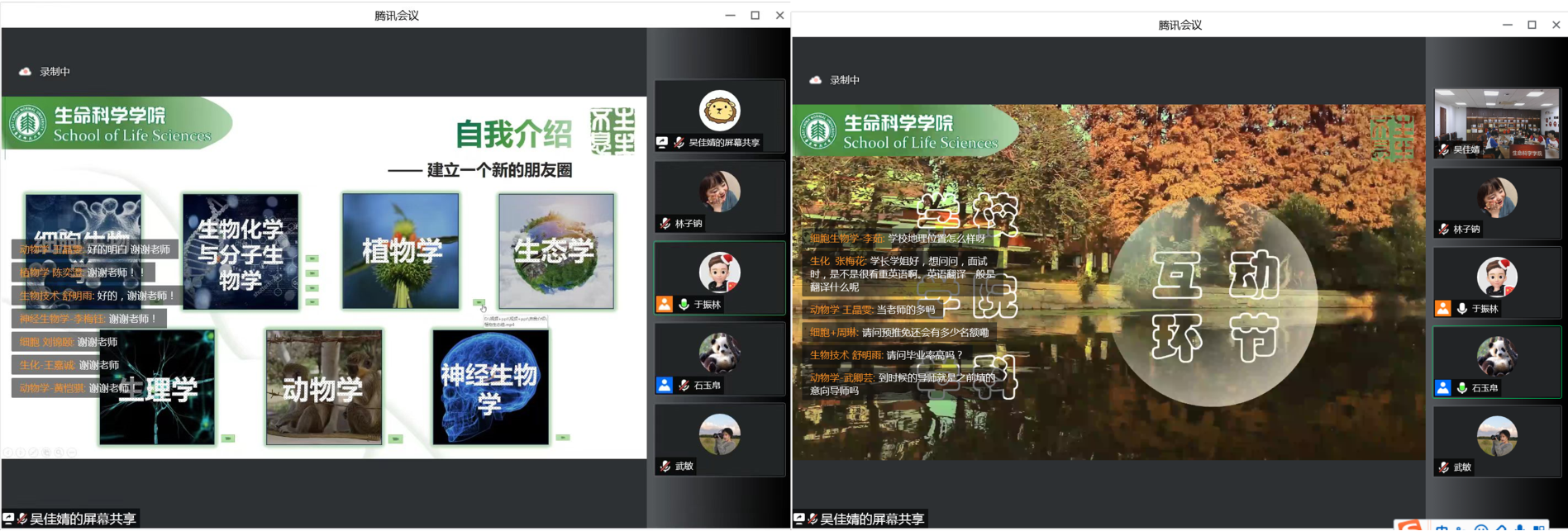This screenshot has width=1568, height=531.
Task: Open the 植物学 slide tile
Action: tap(400, 251)
